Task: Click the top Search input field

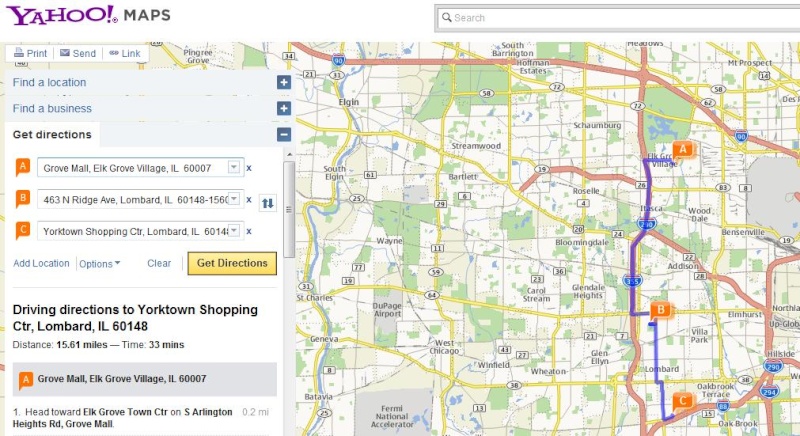Action: (620, 18)
